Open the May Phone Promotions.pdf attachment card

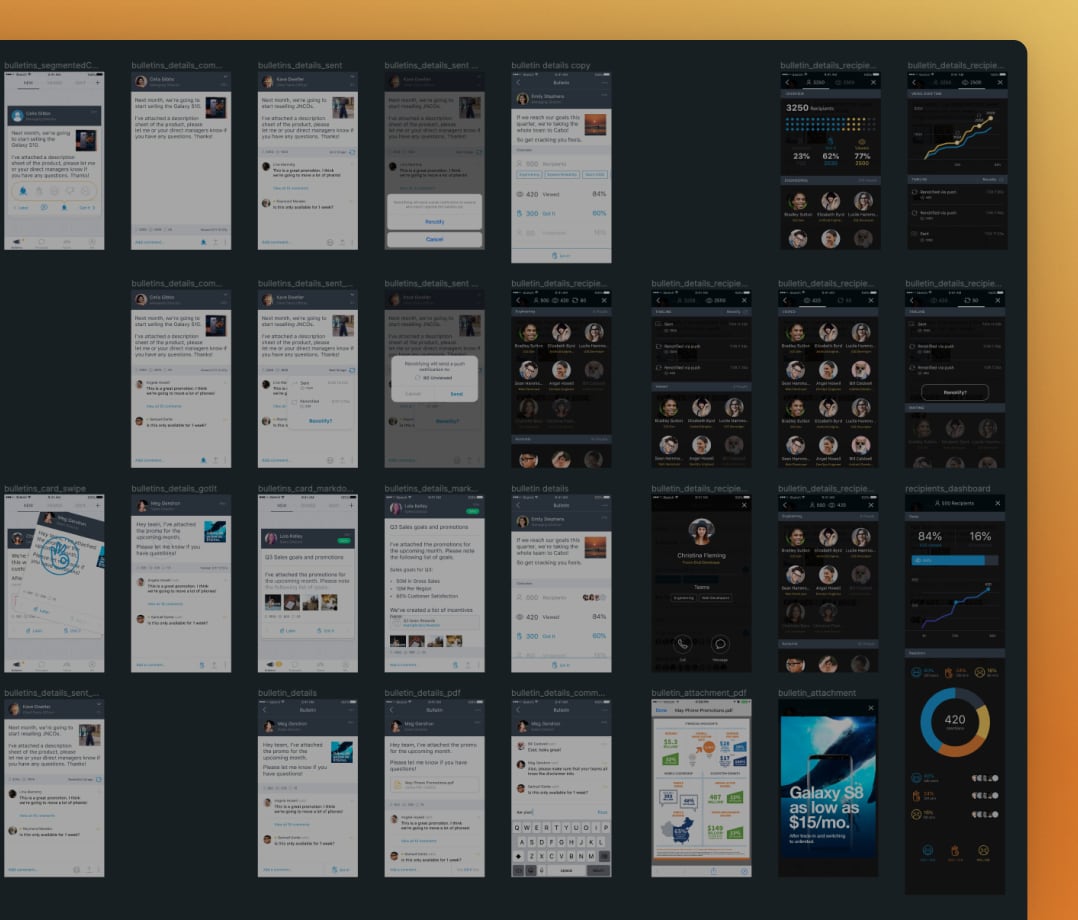pos(434,785)
